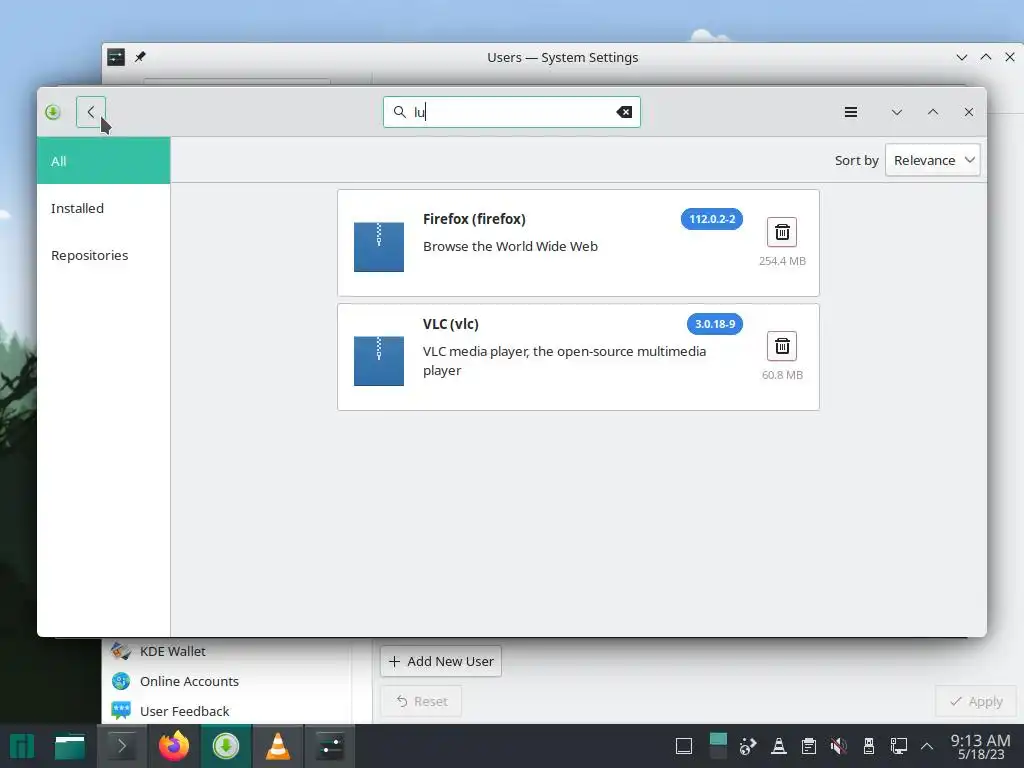Open the muted volume tray icon

point(839,746)
